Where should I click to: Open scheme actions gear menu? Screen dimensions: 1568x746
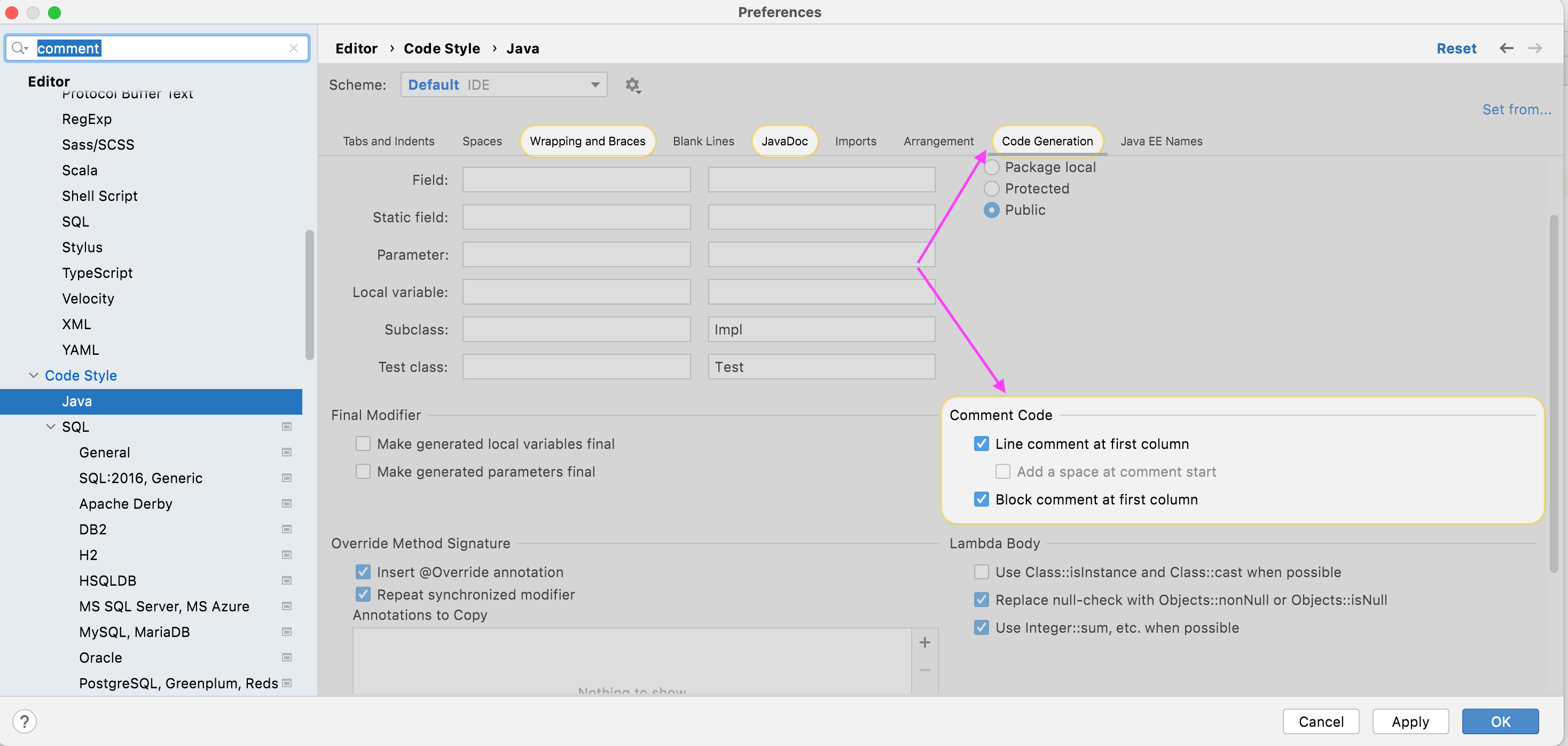point(632,84)
